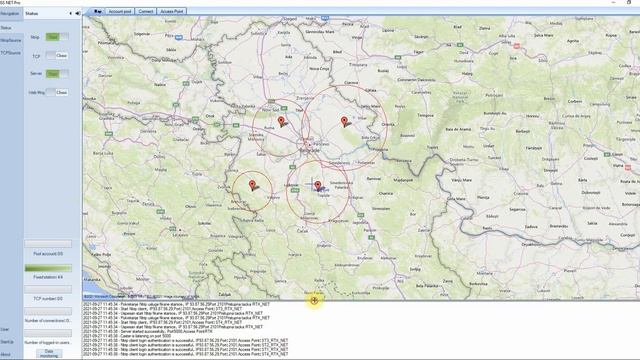Pin the Status panel using the pin icon
Viewport: 640px width, 360px height.
point(78,13)
